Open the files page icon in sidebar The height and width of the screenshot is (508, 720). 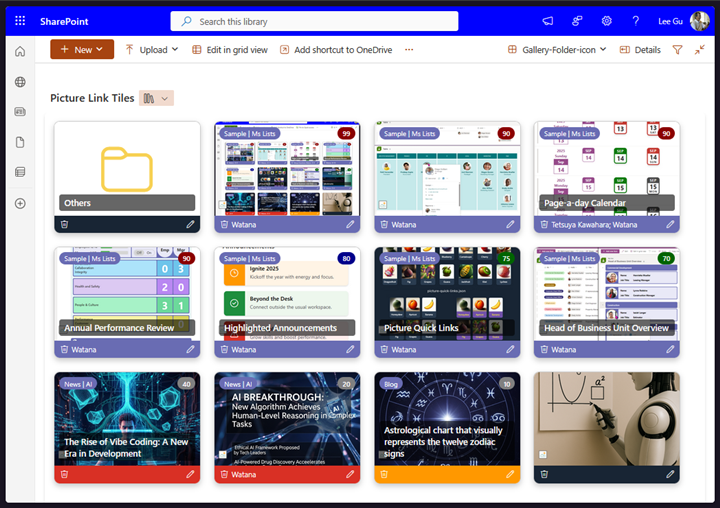pos(20,142)
